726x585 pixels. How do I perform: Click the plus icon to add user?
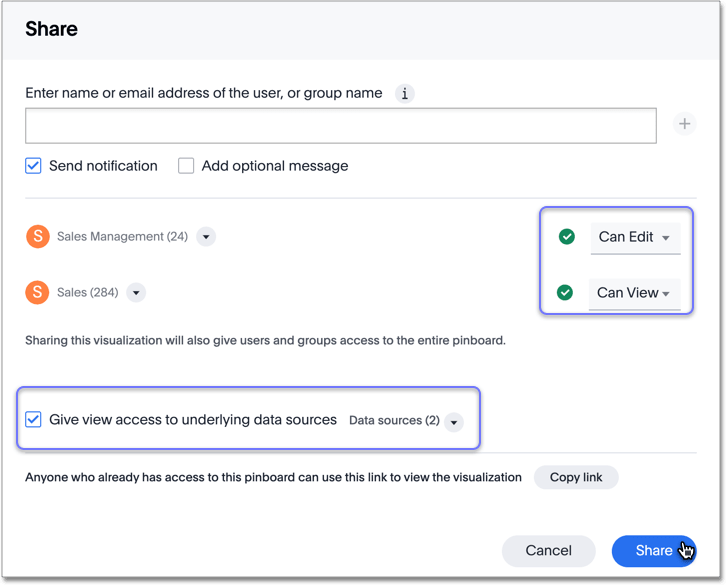click(x=685, y=124)
